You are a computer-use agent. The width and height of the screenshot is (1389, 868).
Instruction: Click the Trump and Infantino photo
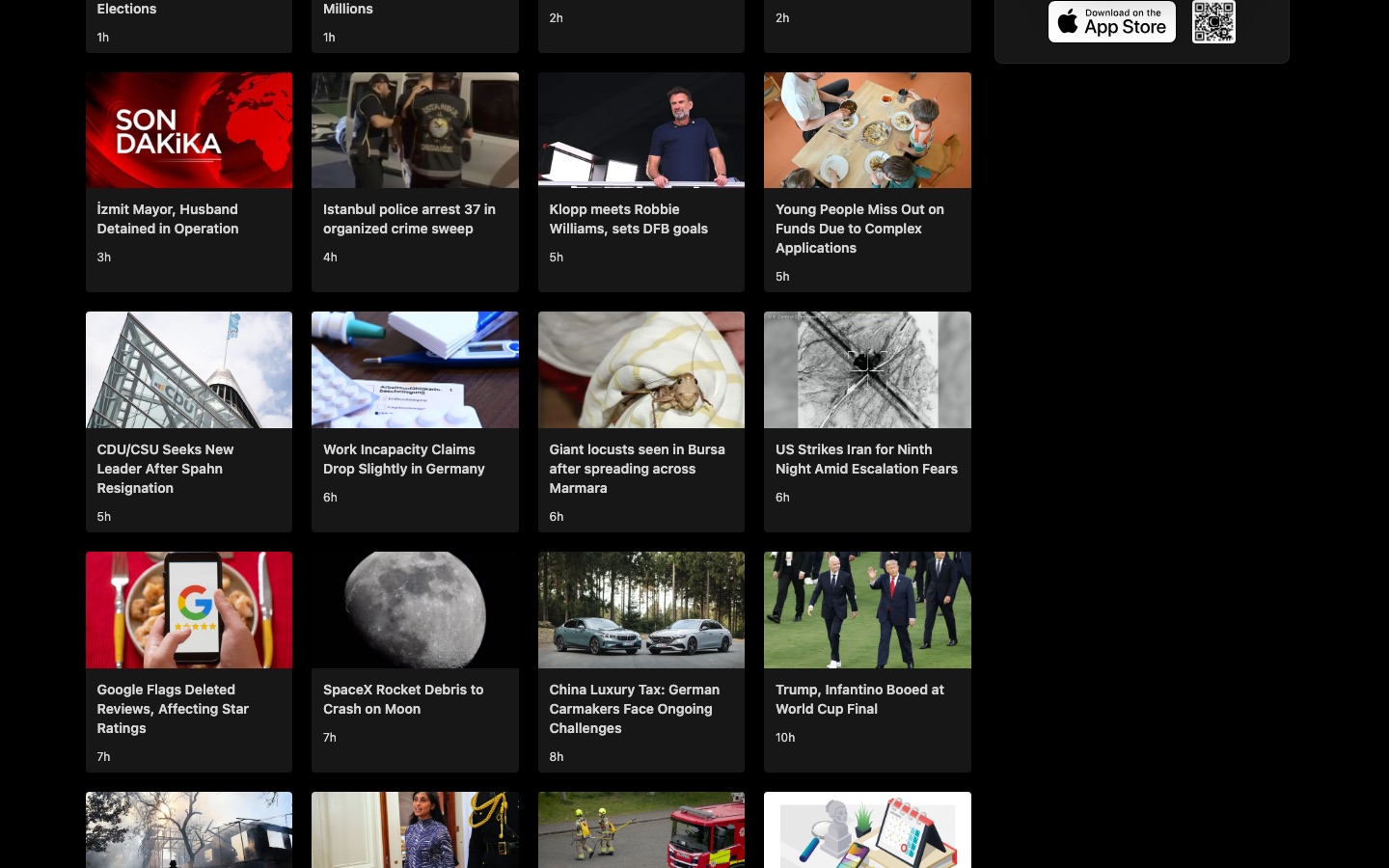point(867,610)
